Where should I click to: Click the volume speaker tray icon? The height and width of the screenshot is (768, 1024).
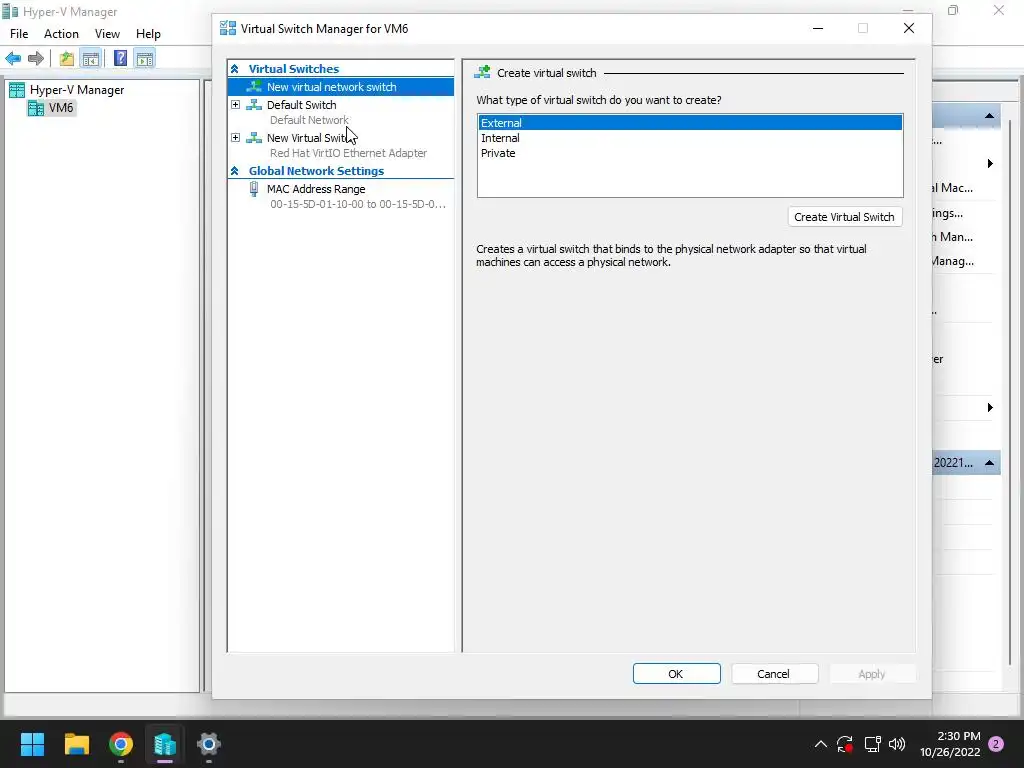tap(897, 744)
